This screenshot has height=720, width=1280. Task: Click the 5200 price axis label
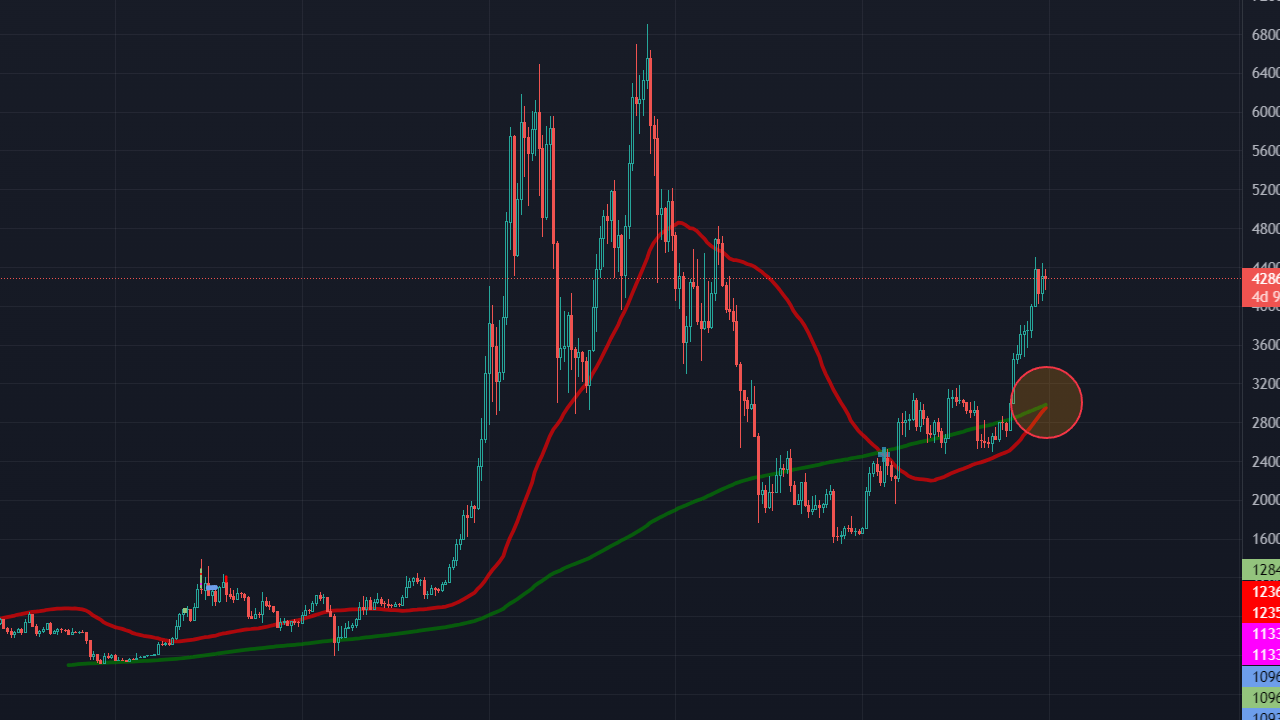coord(1265,190)
